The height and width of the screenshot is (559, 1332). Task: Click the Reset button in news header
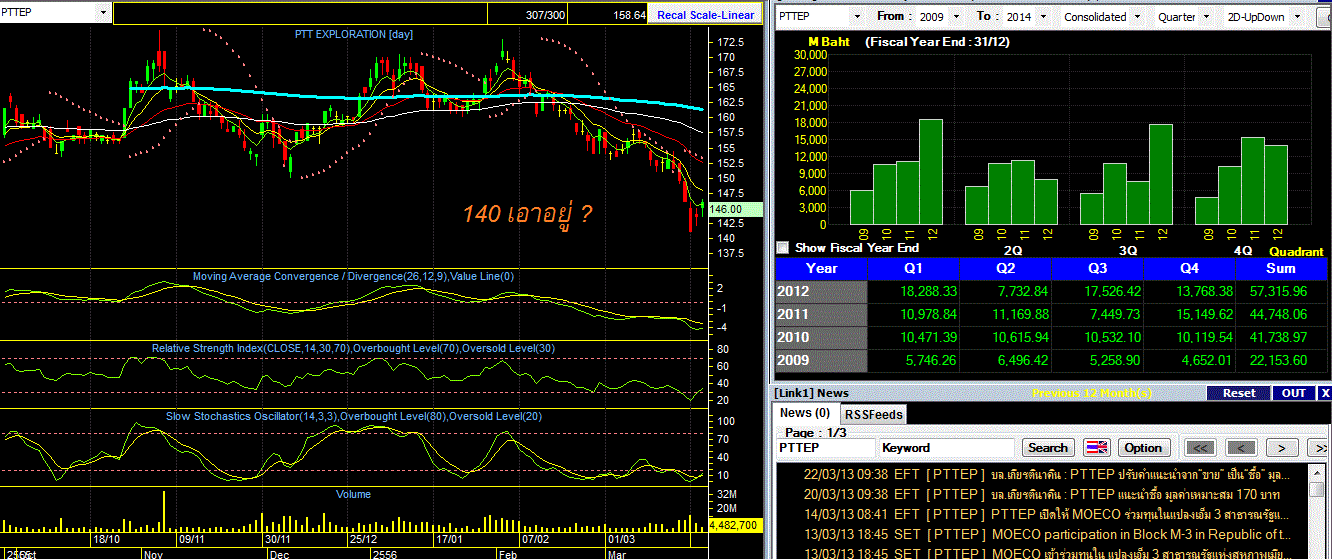(1239, 393)
